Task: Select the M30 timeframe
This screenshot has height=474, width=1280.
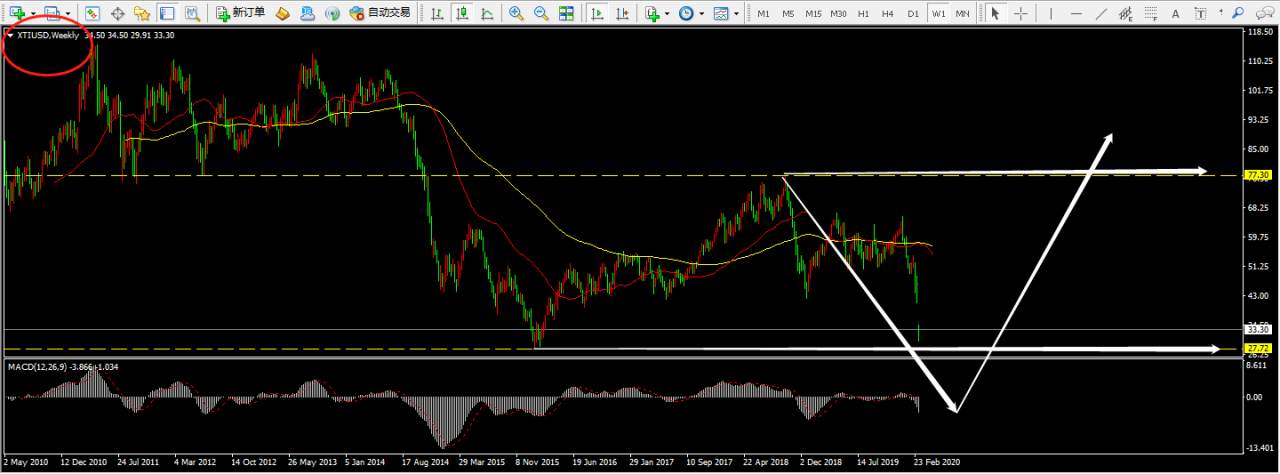Action: 838,13
